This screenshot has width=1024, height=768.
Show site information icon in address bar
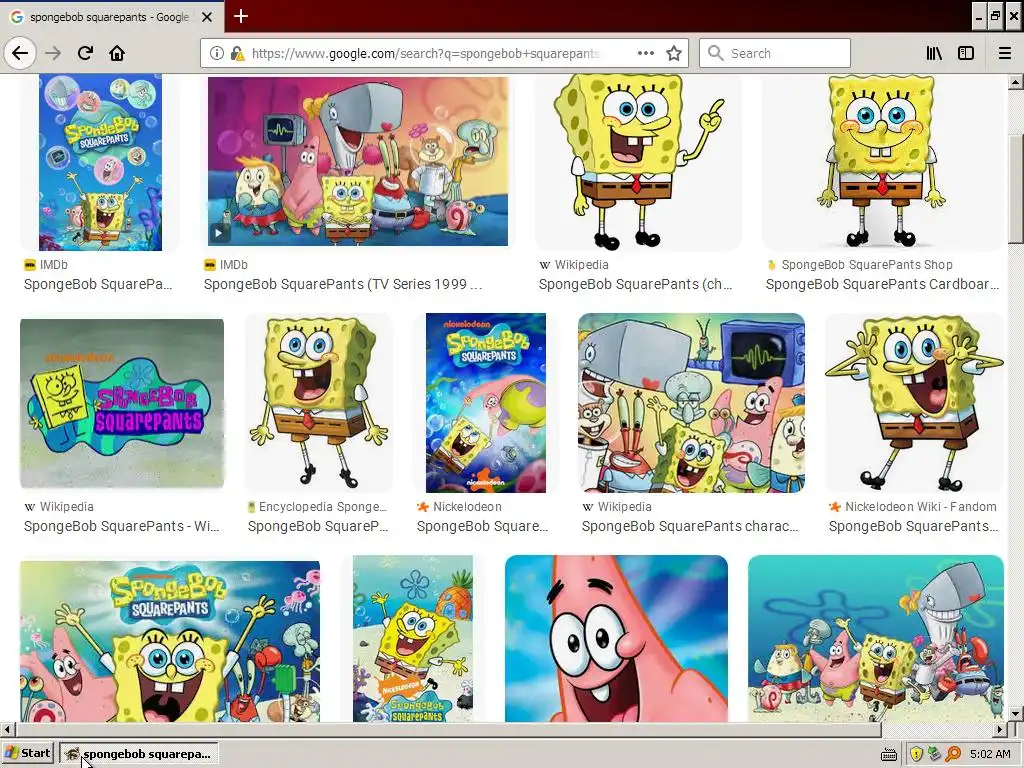tap(217, 54)
